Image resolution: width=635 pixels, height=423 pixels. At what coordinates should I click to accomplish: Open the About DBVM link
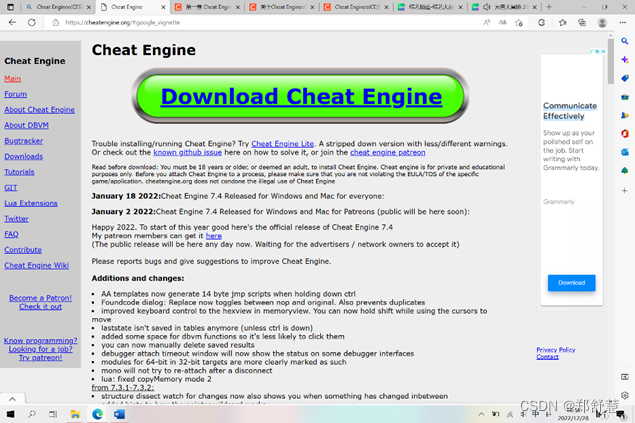(x=26, y=125)
